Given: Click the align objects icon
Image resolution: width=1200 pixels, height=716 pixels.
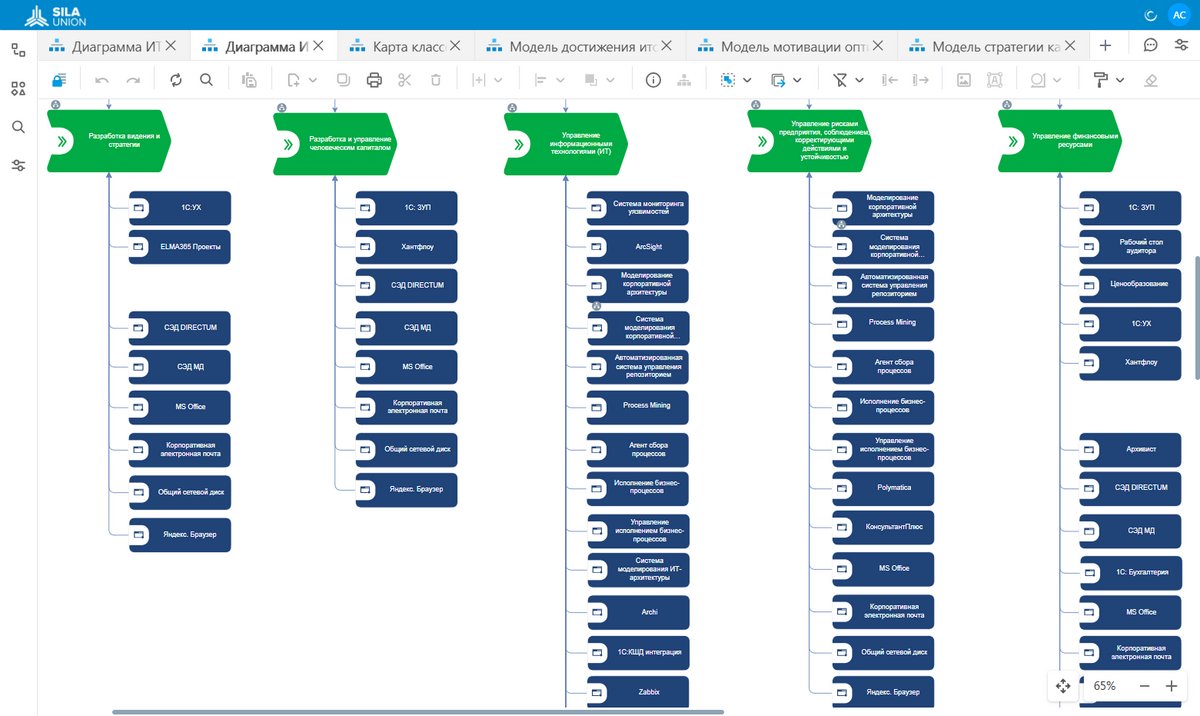Looking at the screenshot, I should pos(540,80).
